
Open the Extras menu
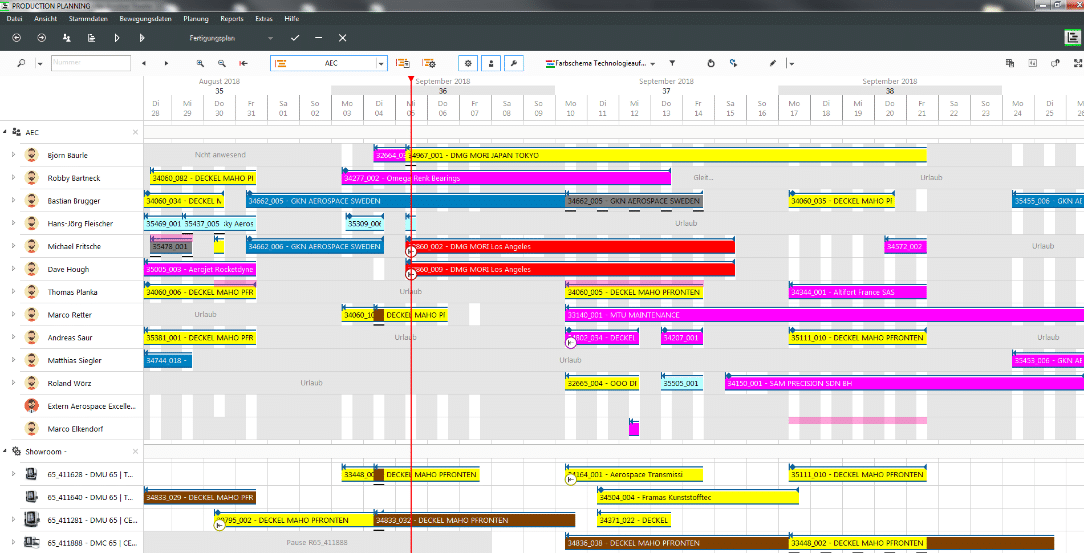pos(263,19)
